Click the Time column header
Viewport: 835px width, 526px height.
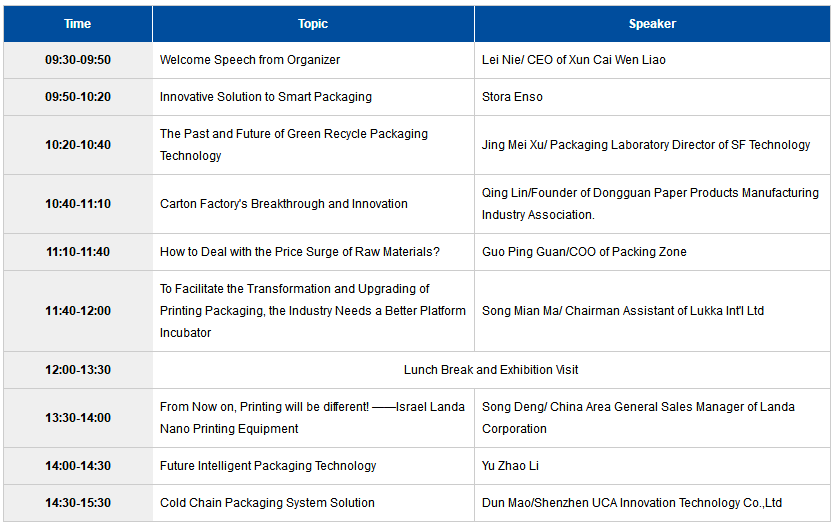pyautogui.click(x=78, y=24)
